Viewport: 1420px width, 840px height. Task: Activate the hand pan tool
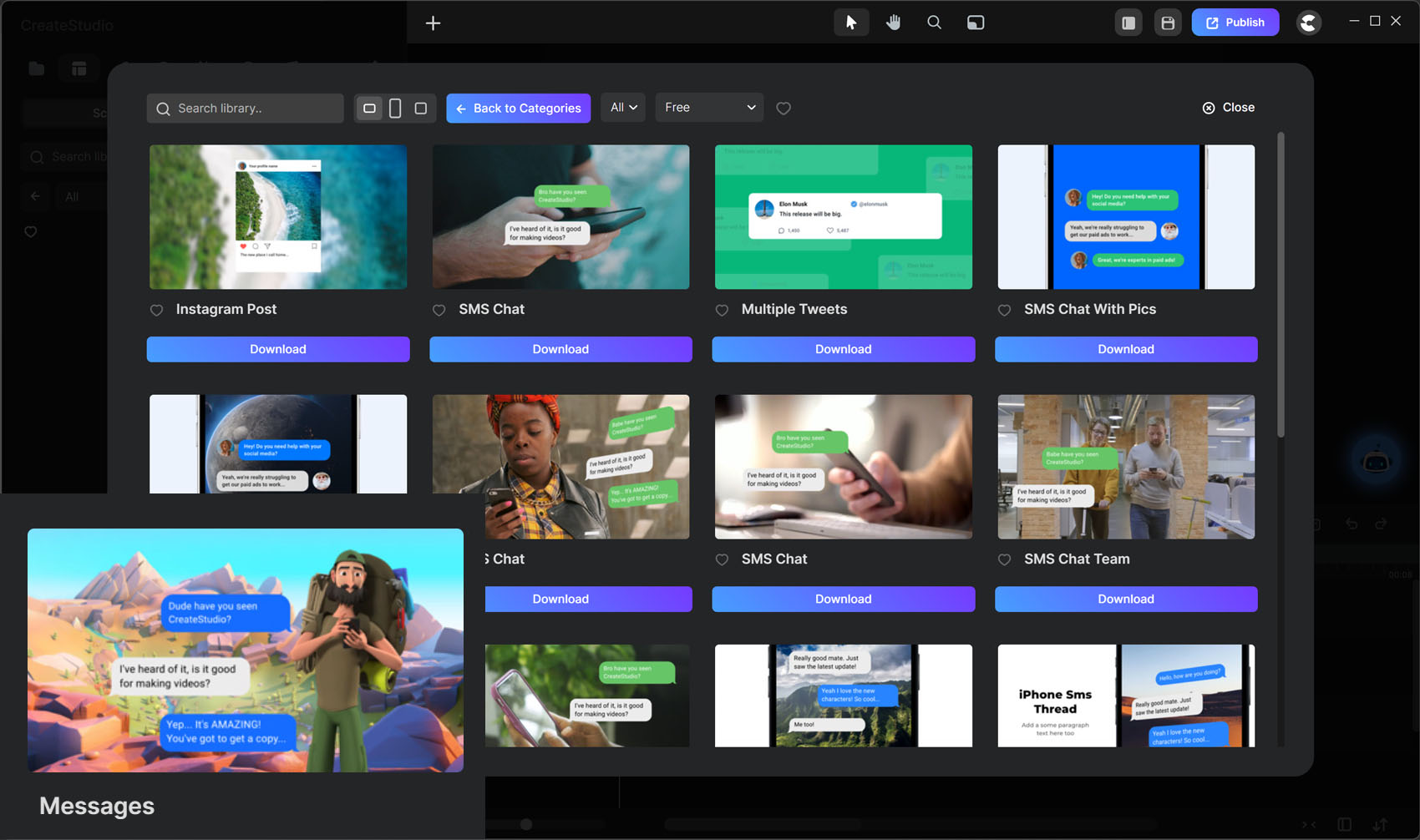pyautogui.click(x=893, y=23)
